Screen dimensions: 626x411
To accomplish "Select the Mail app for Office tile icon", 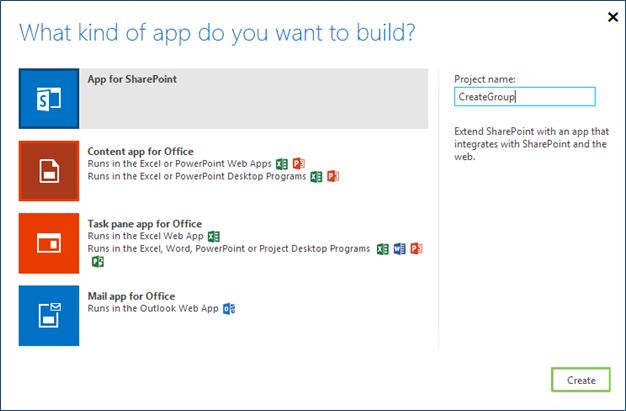I will 49,316.
